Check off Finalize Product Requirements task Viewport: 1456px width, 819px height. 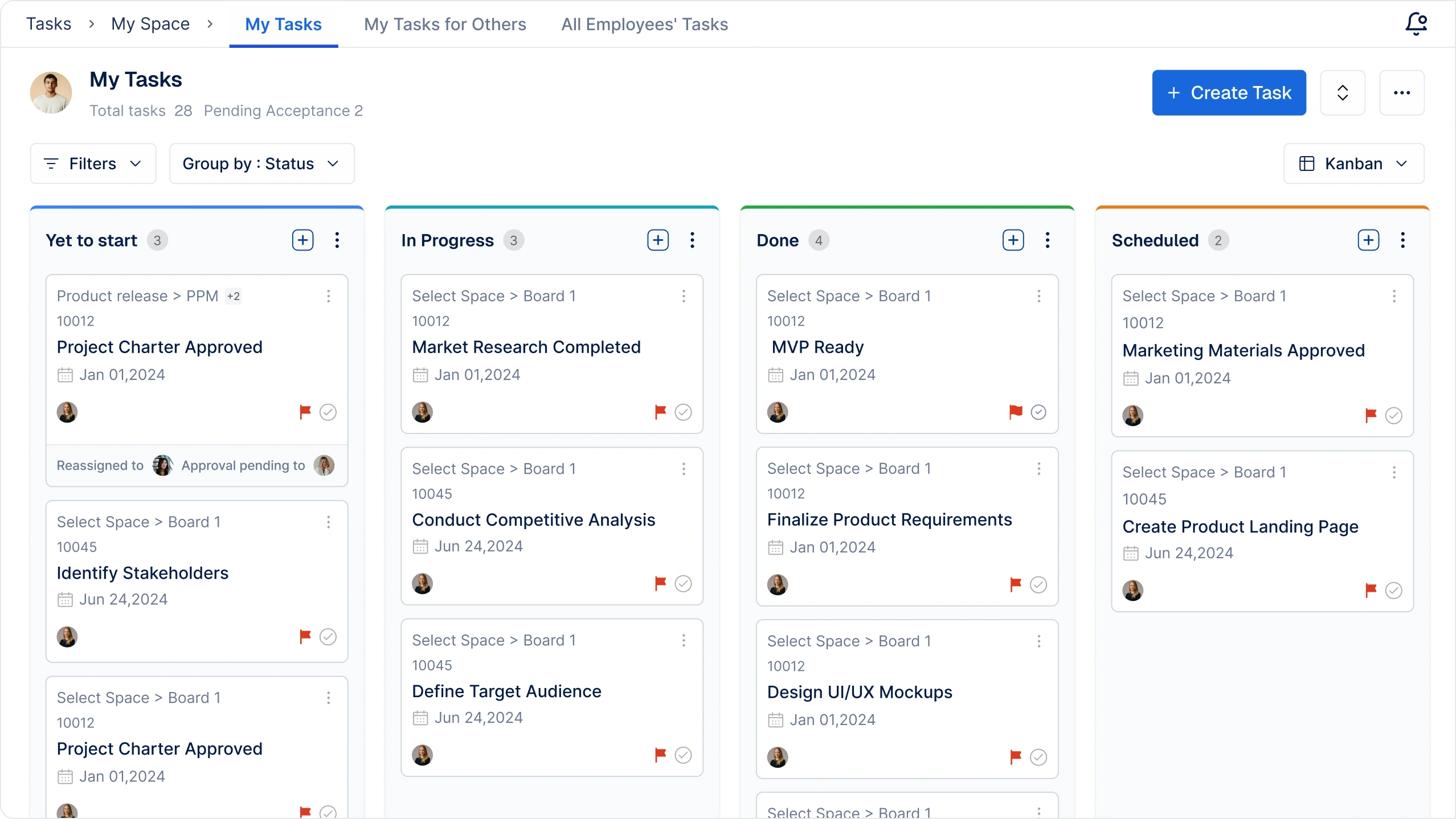(1038, 584)
